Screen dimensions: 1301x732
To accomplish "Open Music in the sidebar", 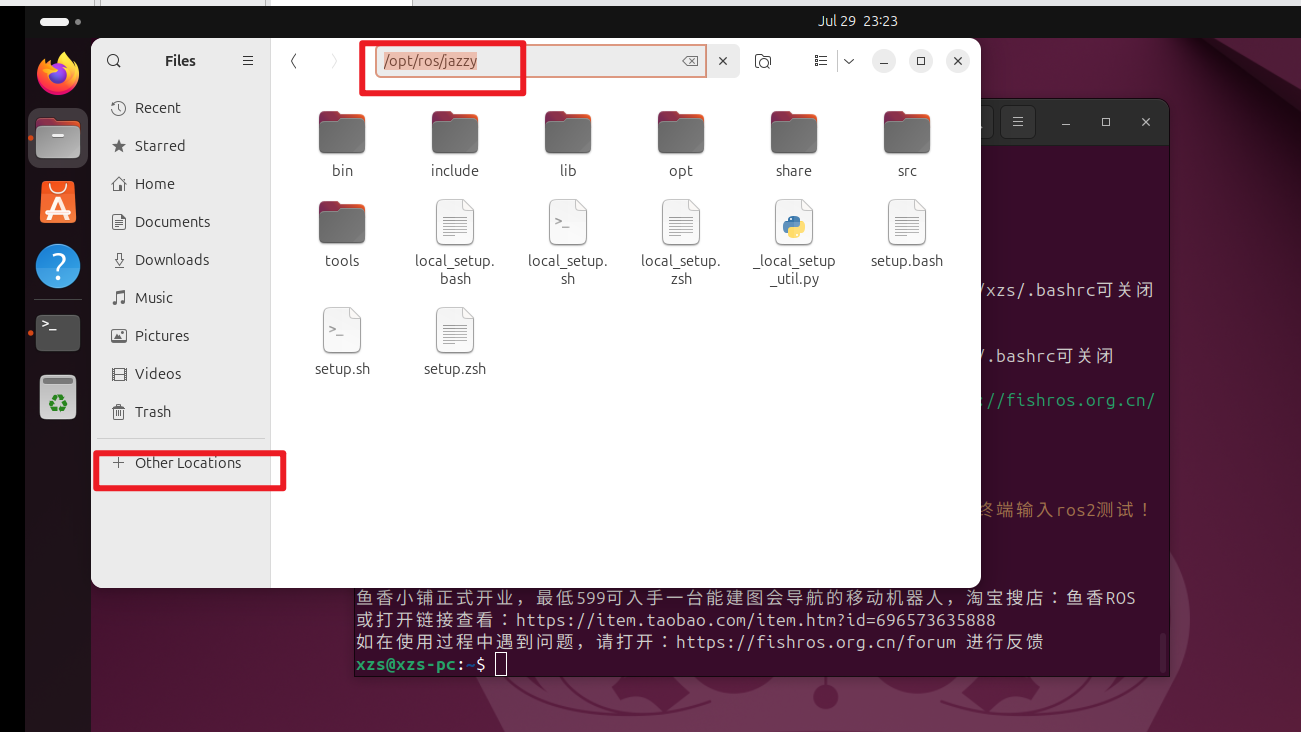I will click(180, 298).
